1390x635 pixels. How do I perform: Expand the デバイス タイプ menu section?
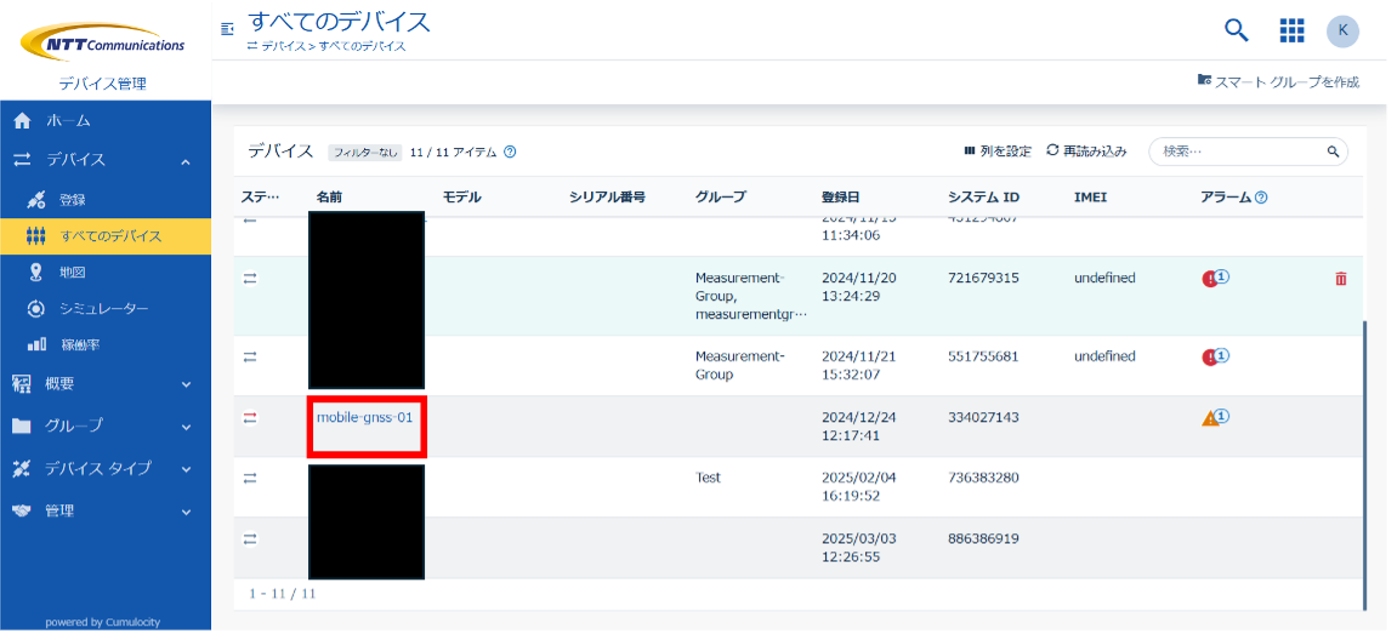coord(186,469)
